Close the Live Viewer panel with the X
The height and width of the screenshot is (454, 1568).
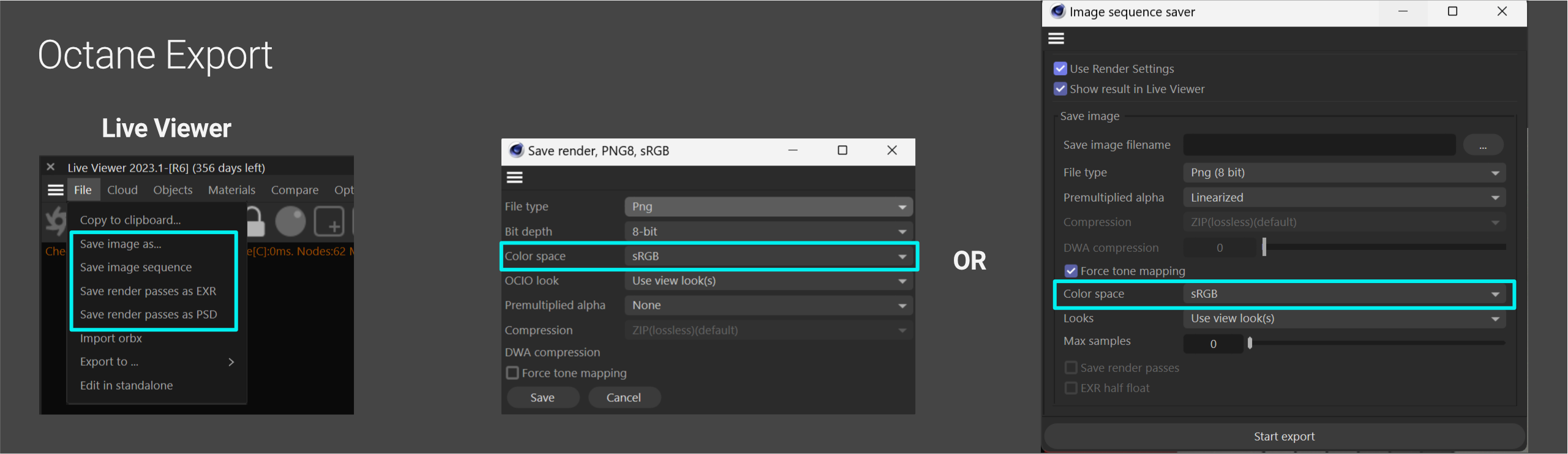[x=51, y=167]
